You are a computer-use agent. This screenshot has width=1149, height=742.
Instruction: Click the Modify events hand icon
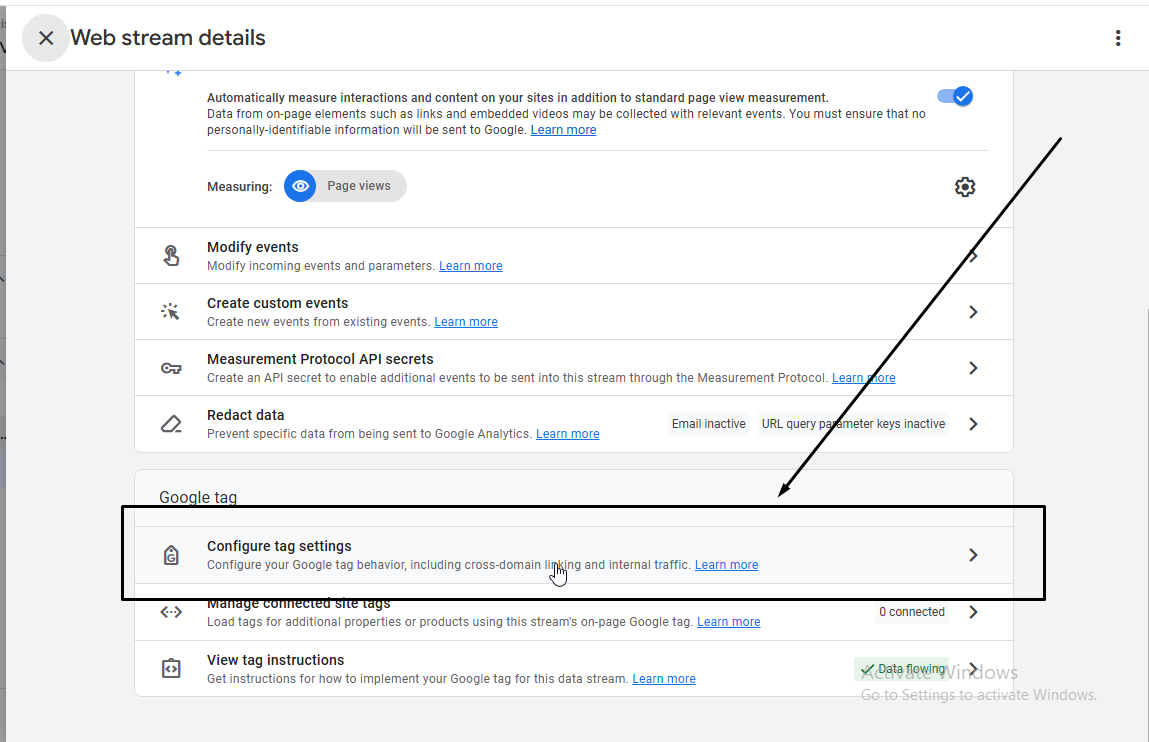point(171,256)
